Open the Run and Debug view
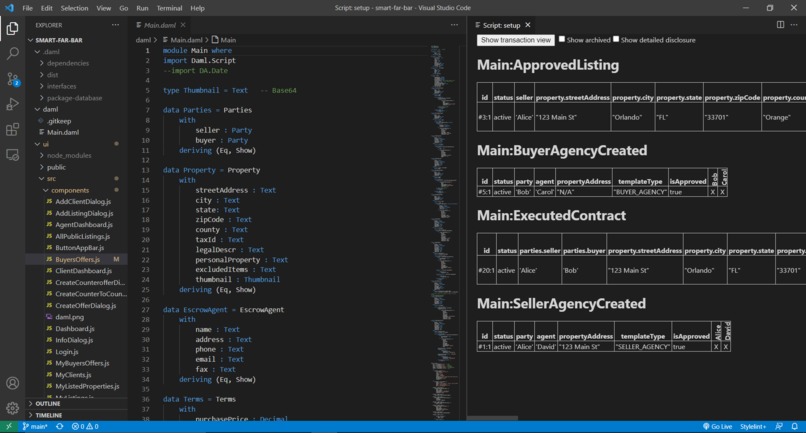This screenshot has height=433, width=806. [x=12, y=104]
